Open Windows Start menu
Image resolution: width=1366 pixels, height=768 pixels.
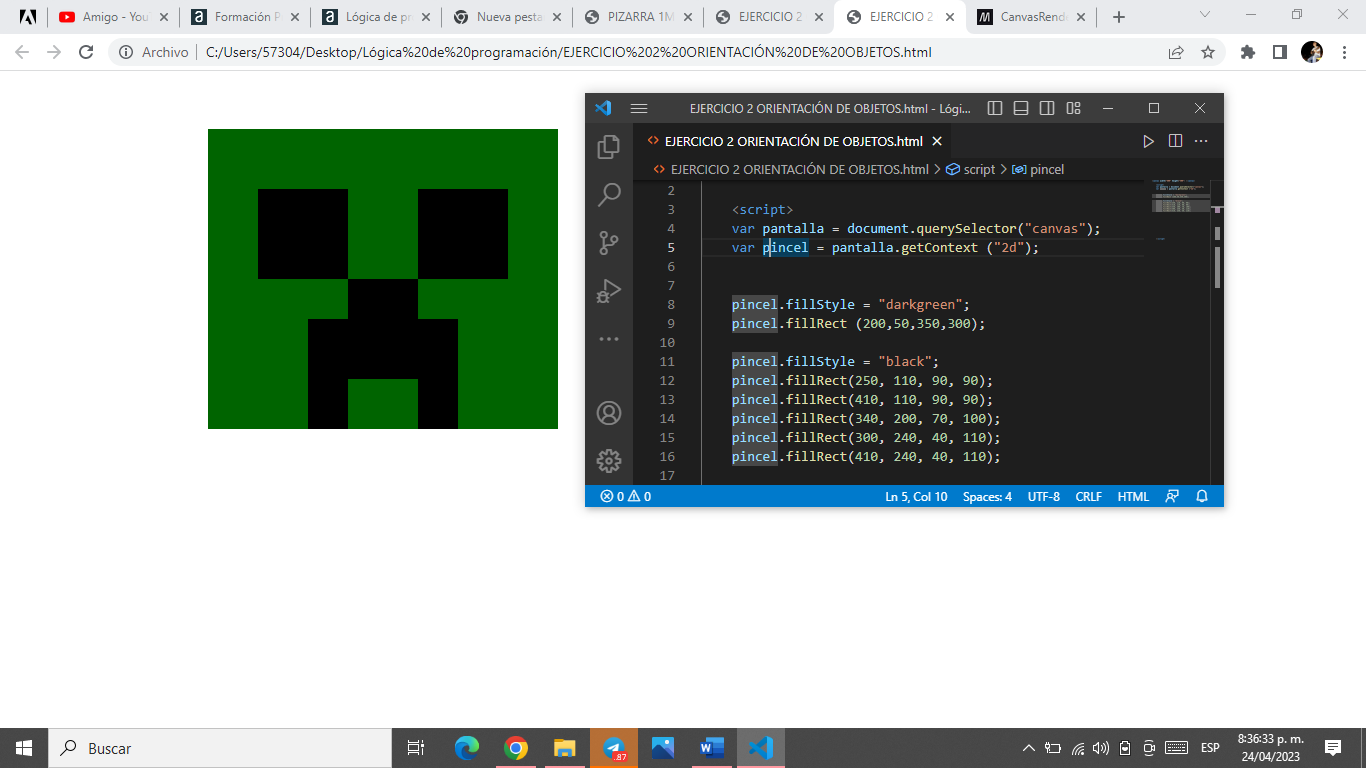(24, 747)
